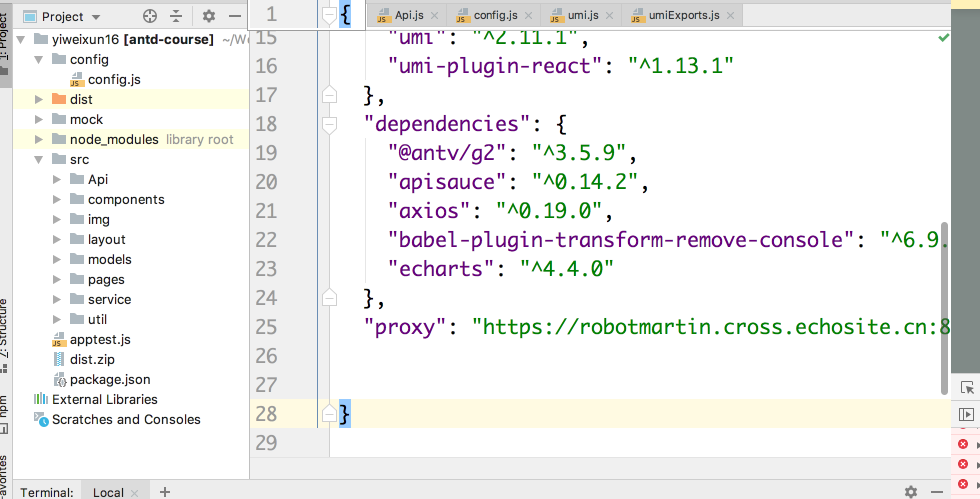Collapse the src folder
The height and width of the screenshot is (499, 980).
pyautogui.click(x=39, y=159)
